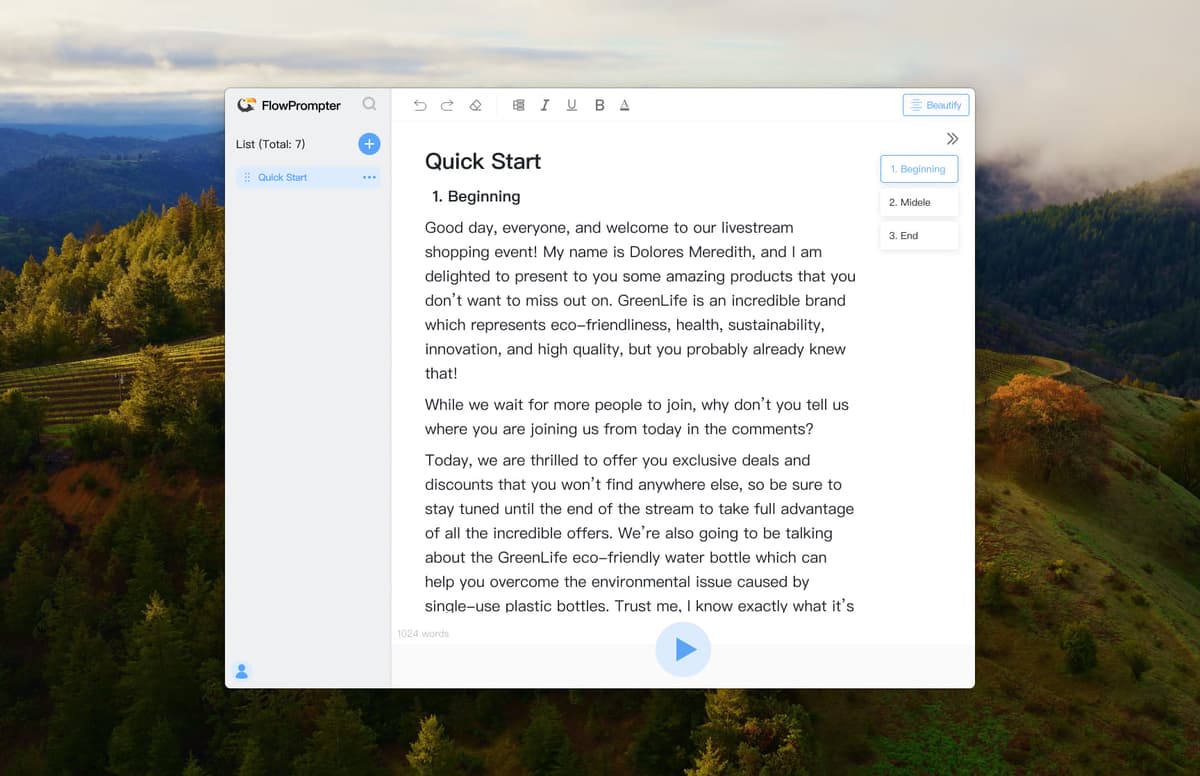The image size is (1200, 776).
Task: Select '2. Midele' in the outline
Action: [x=918, y=202]
